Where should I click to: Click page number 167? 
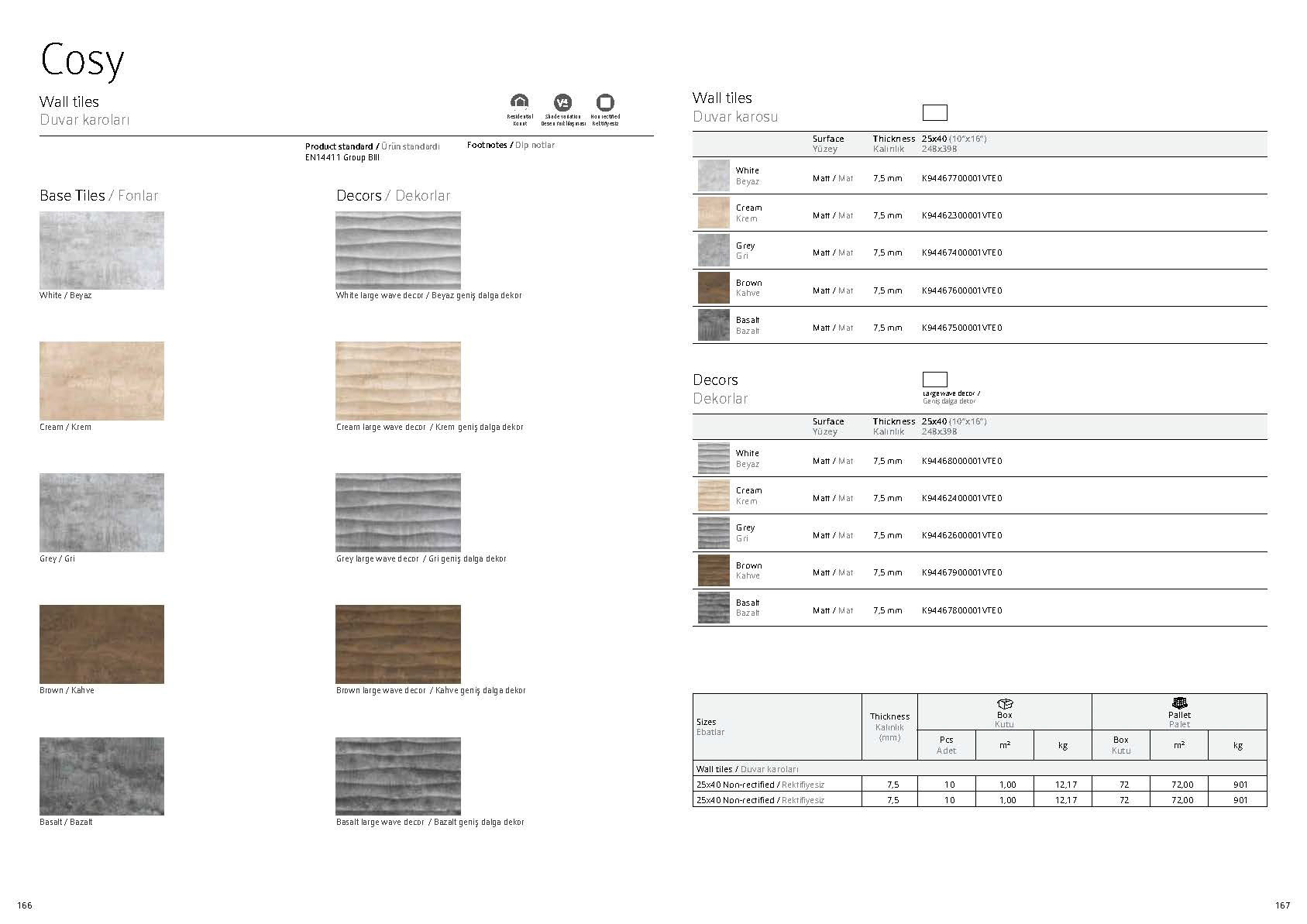[x=1282, y=905]
